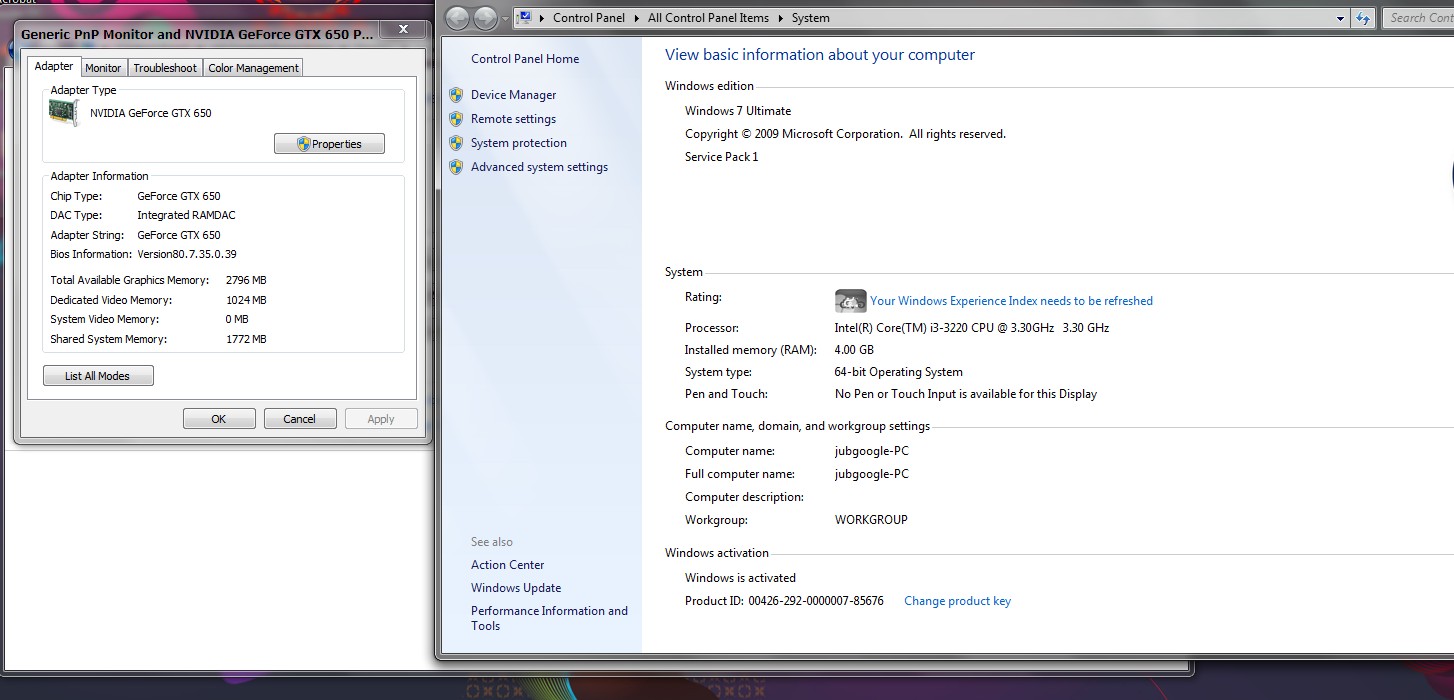Confirm the dialog with OK
The height and width of the screenshot is (700, 1454).
(219, 419)
